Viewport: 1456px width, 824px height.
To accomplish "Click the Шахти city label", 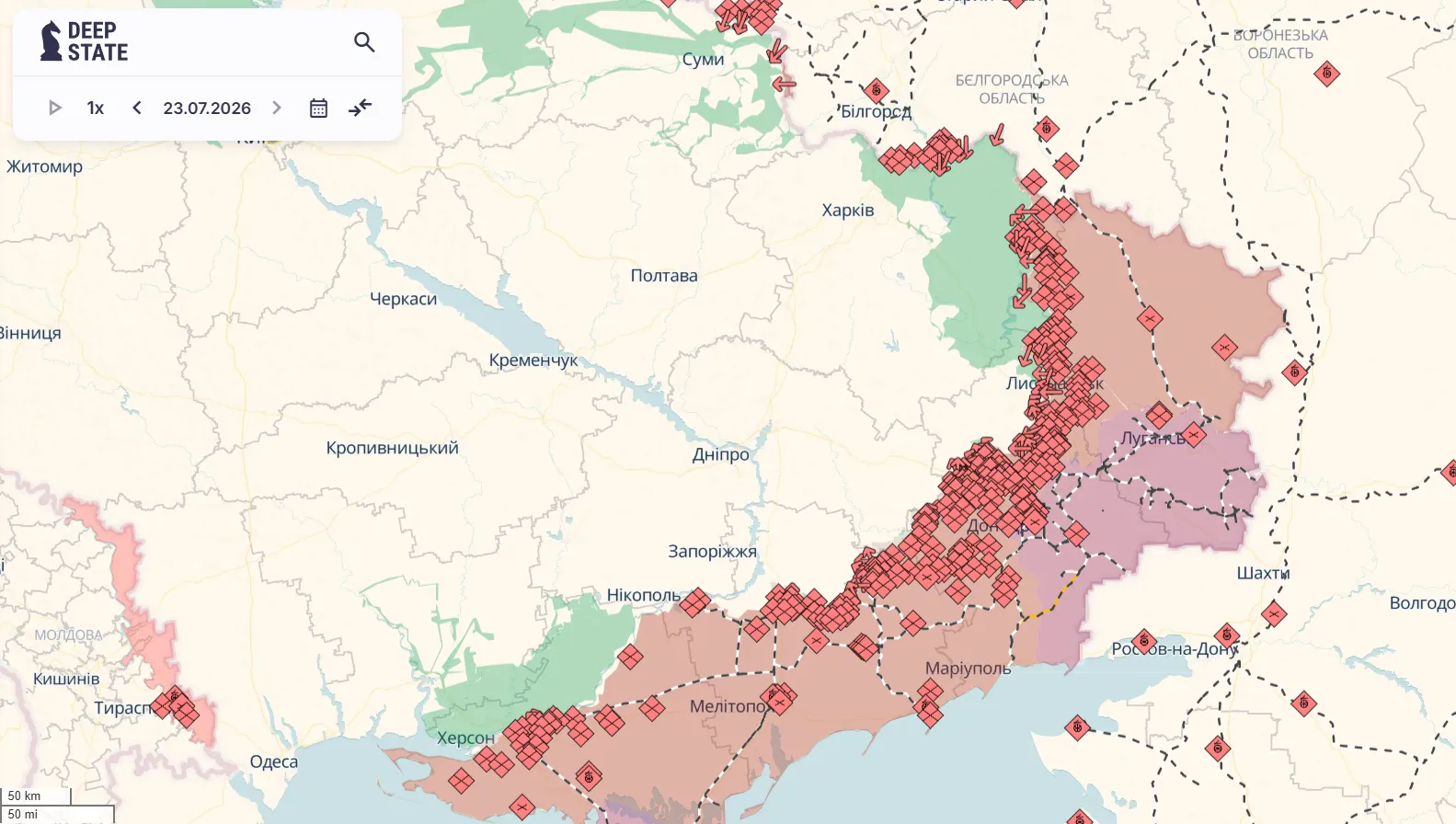I will click(1263, 573).
